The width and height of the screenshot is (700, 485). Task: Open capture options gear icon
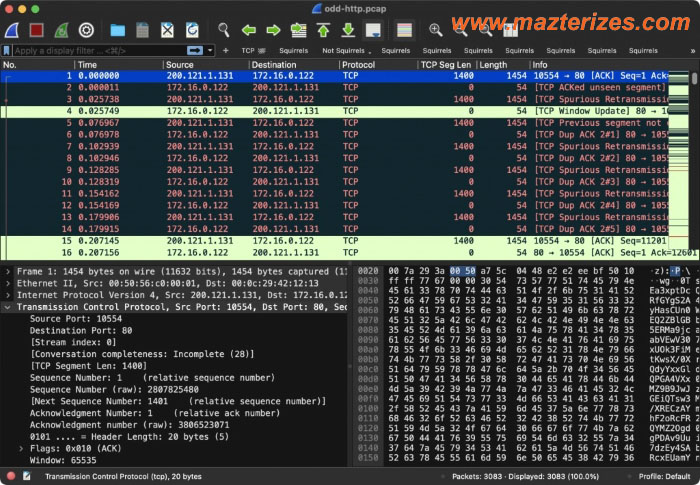(x=86, y=30)
